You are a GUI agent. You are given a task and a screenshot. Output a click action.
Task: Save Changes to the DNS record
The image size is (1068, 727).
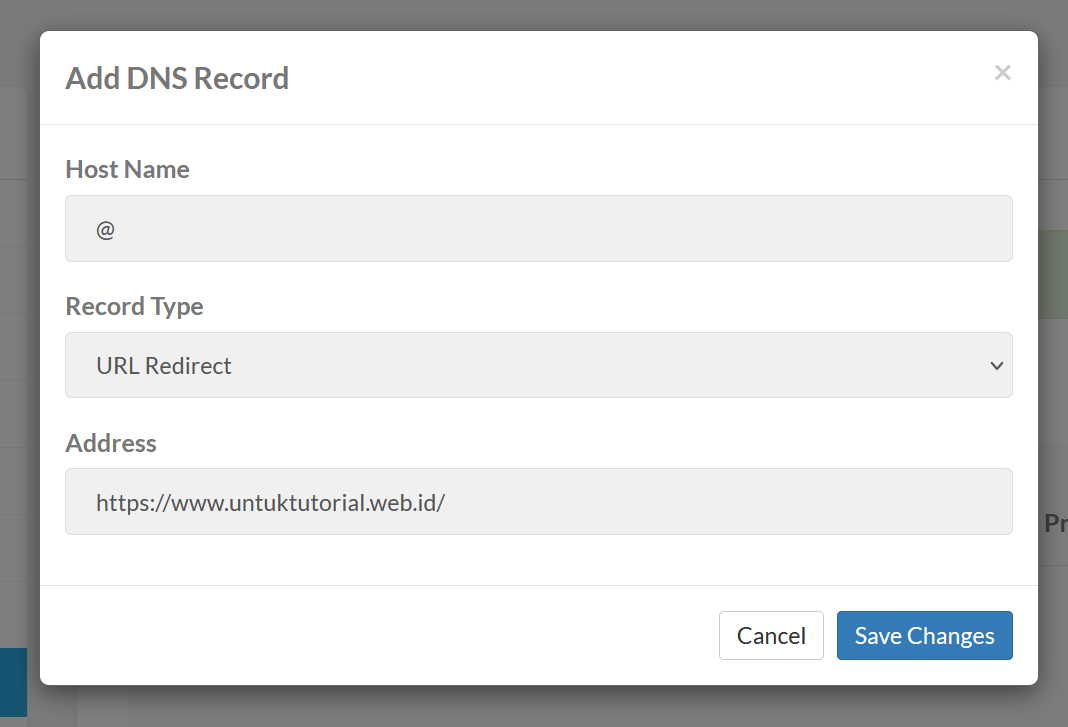pyautogui.click(x=924, y=636)
